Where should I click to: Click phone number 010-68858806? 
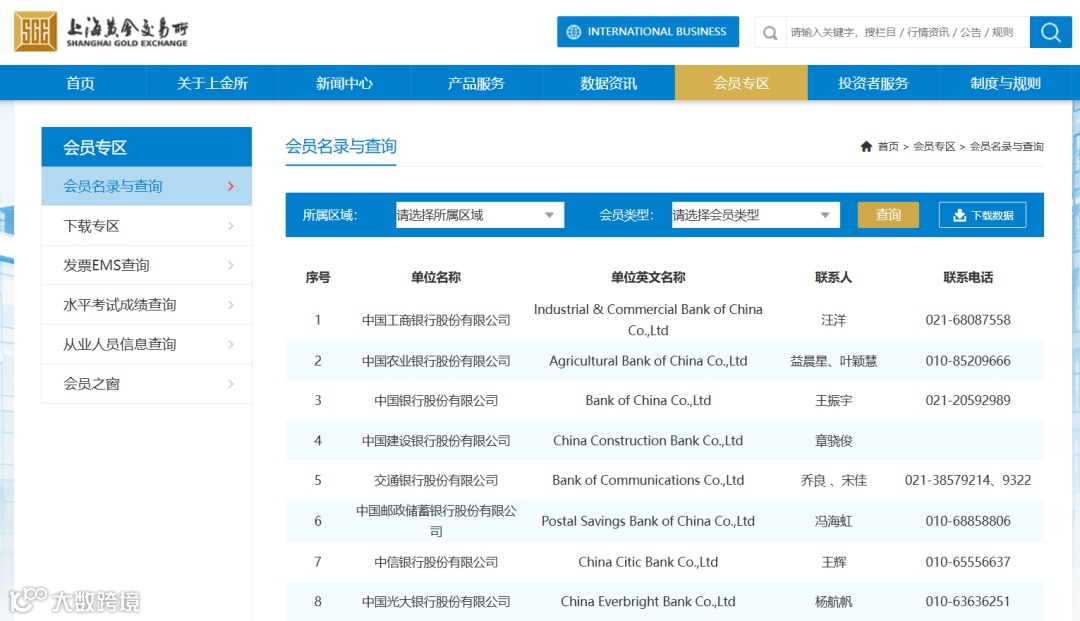[x=968, y=521]
